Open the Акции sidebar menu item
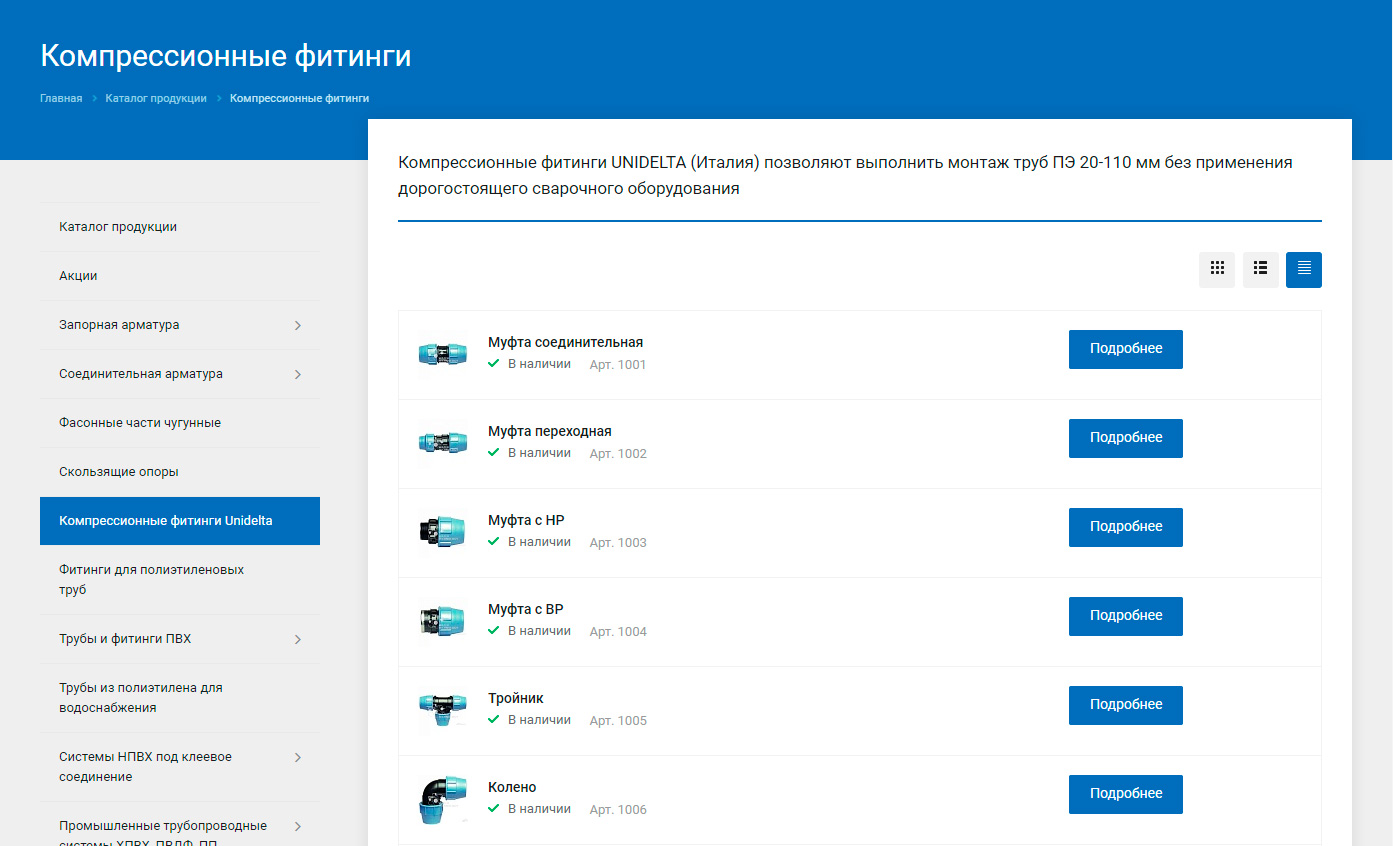 point(78,276)
